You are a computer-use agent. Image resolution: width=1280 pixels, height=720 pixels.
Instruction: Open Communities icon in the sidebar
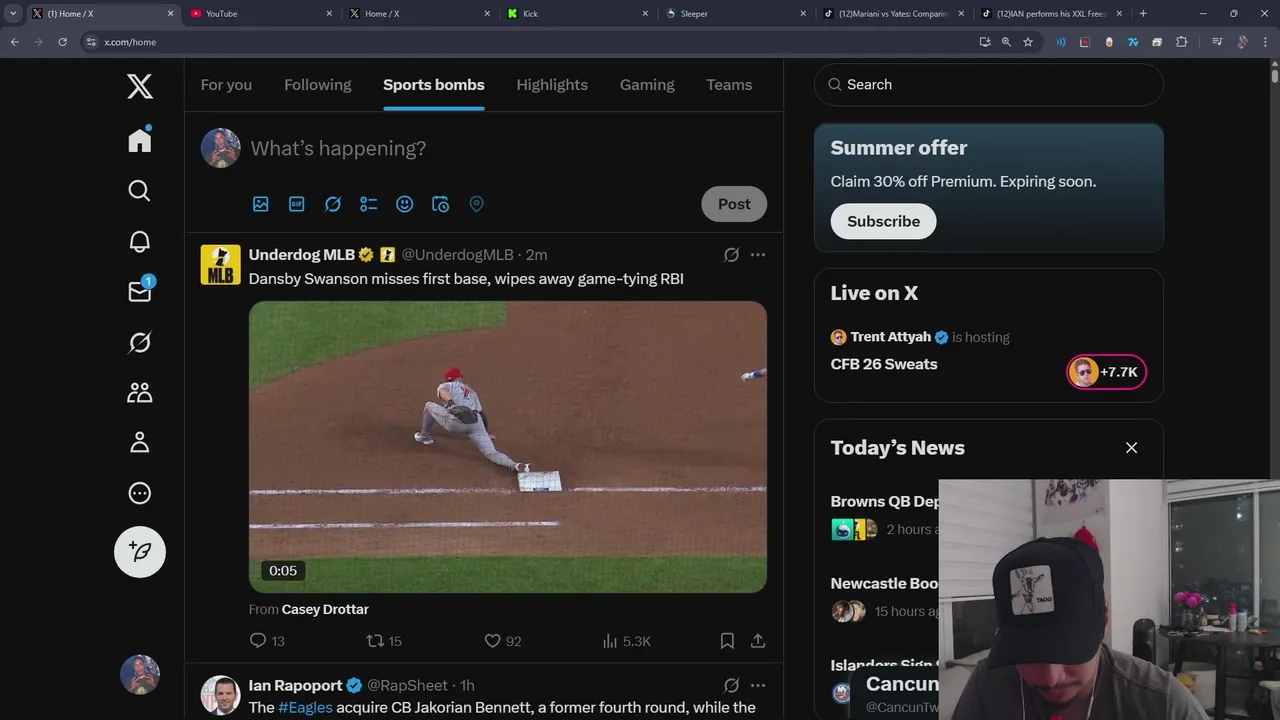tap(140, 392)
